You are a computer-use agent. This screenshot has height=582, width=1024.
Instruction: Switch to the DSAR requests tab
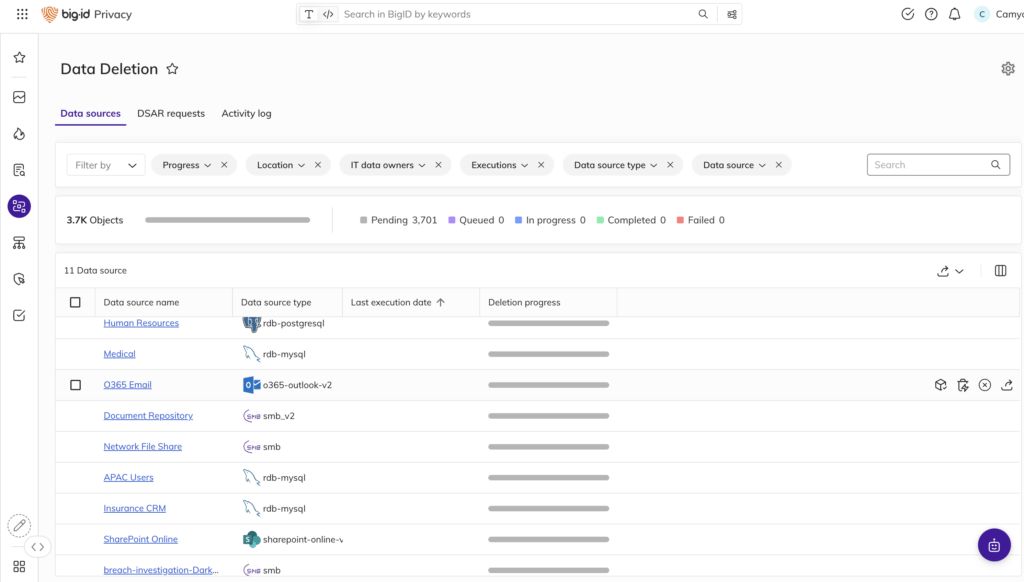tap(171, 113)
